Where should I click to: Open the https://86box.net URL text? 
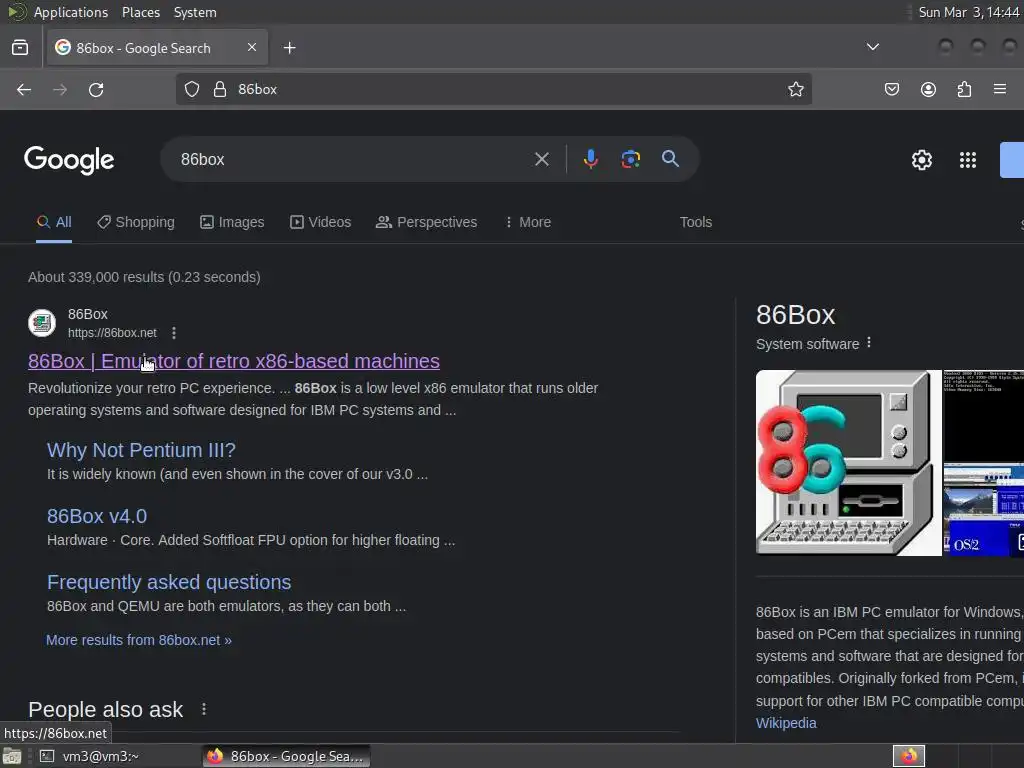click(112, 333)
